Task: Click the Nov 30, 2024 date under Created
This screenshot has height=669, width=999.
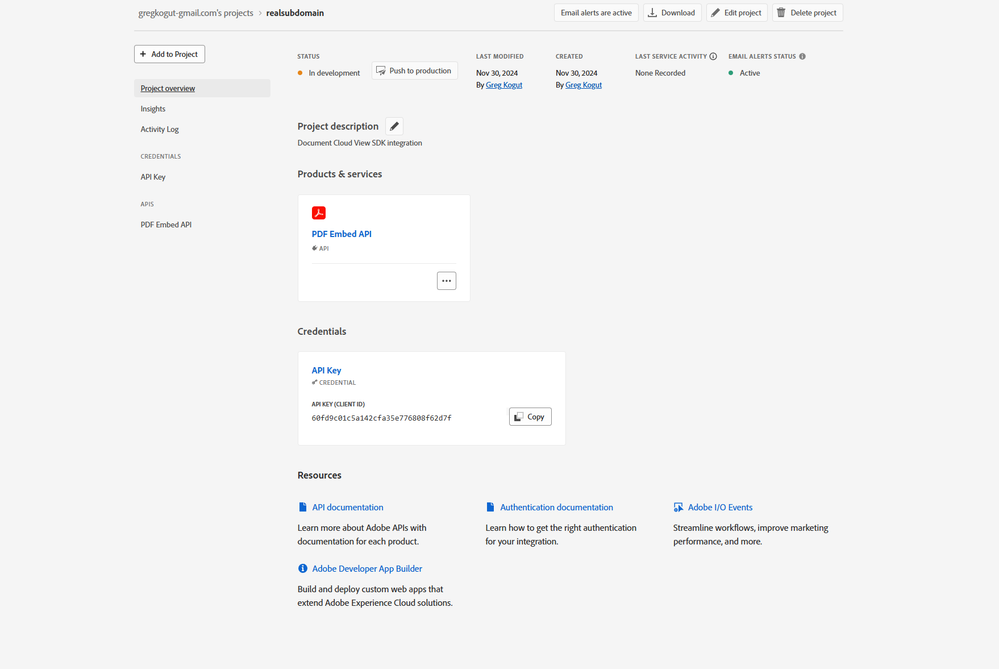Action: [x=577, y=73]
